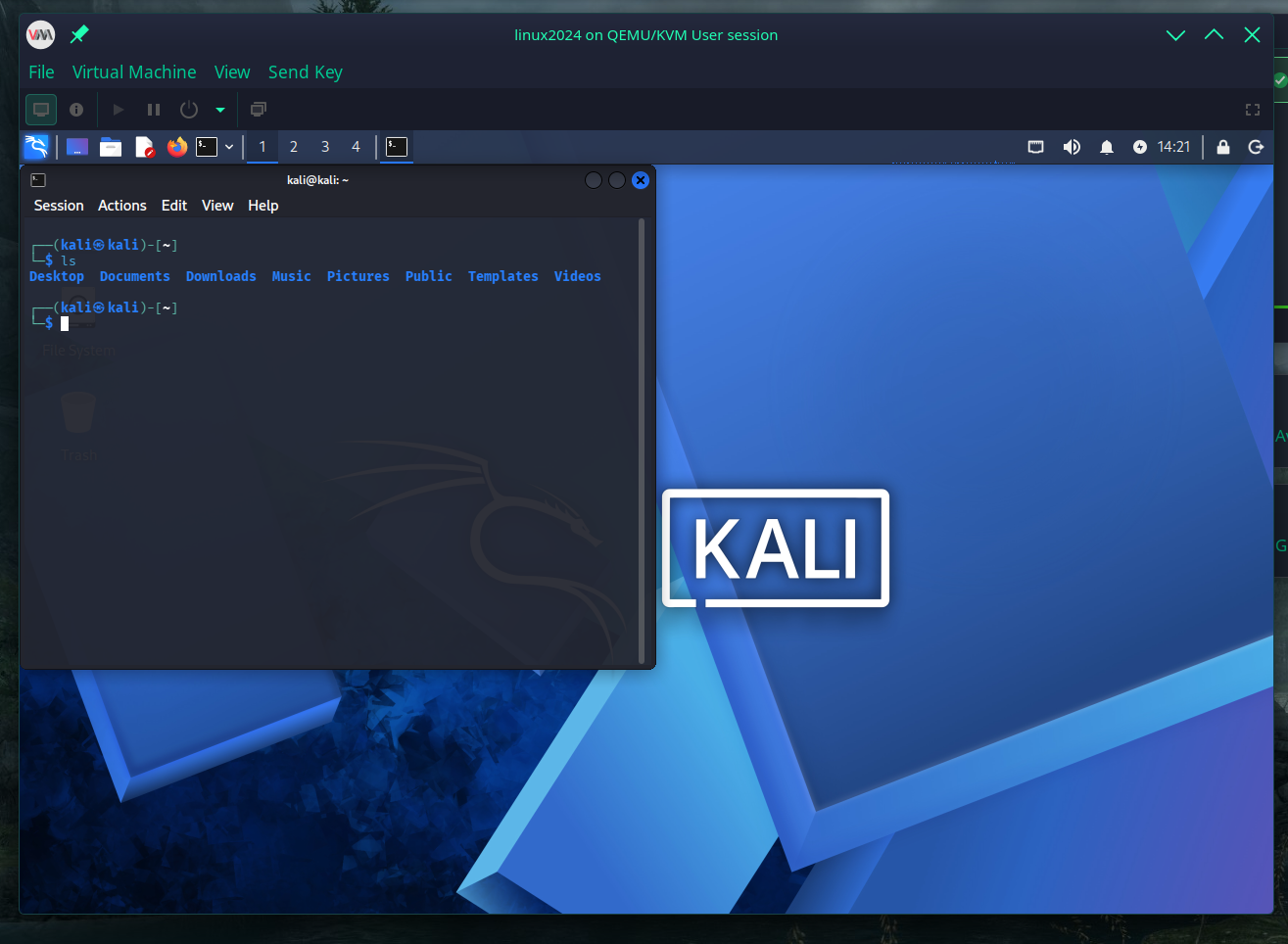
Task: Minimize the virt-manager window with down chevron
Action: coord(1176,35)
